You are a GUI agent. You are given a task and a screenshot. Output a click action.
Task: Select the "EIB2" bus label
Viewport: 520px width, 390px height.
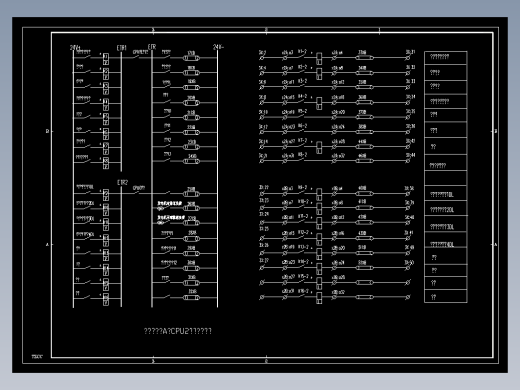coord(122,182)
